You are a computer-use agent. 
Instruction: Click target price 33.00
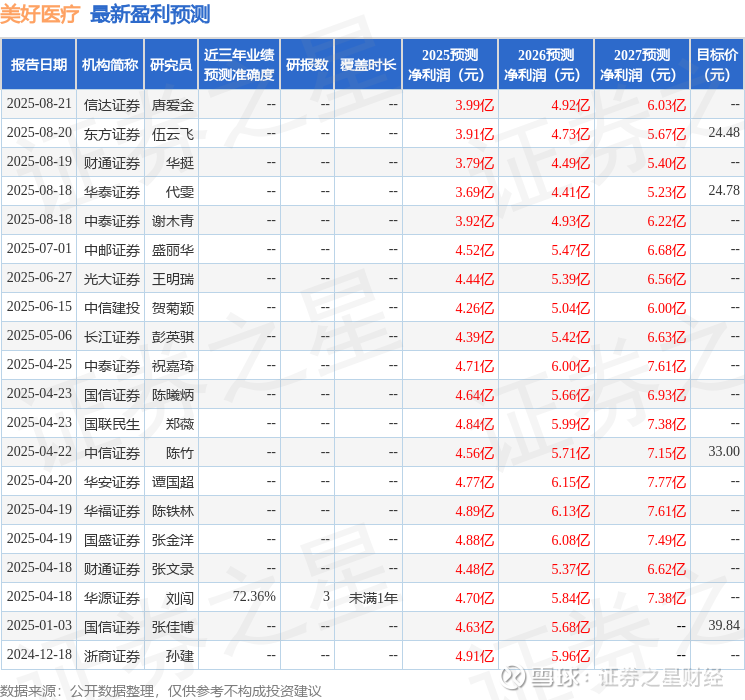724,451
